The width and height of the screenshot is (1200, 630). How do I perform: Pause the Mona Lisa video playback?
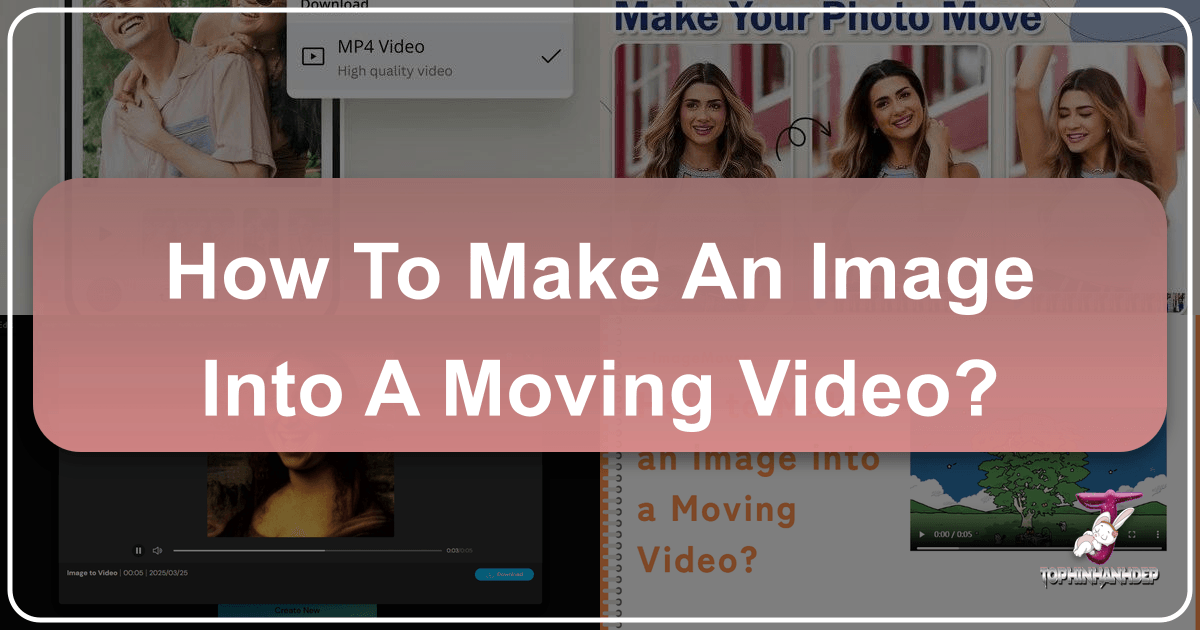(x=138, y=550)
